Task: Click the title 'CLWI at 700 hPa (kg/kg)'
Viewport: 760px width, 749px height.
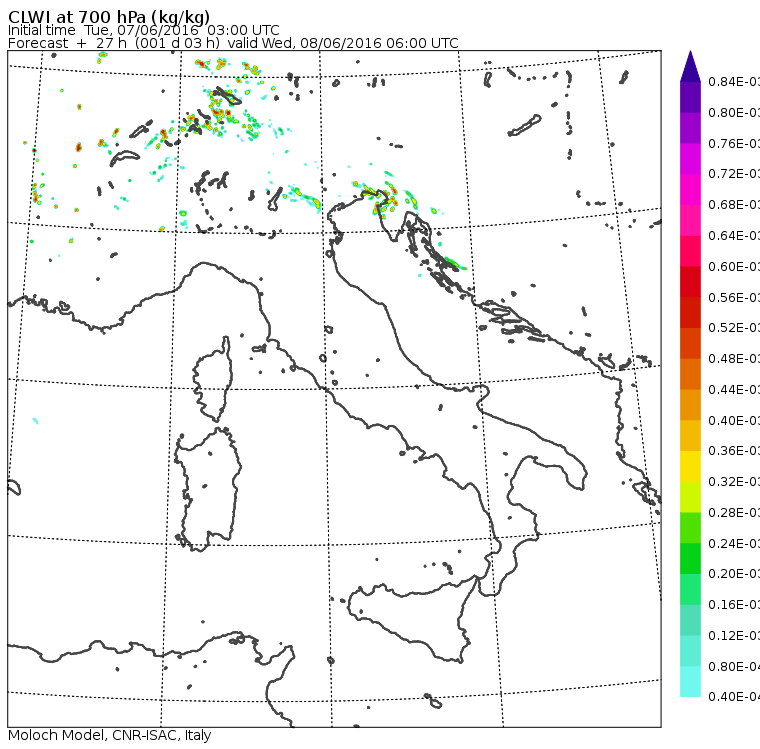Action: pyautogui.click(x=109, y=16)
